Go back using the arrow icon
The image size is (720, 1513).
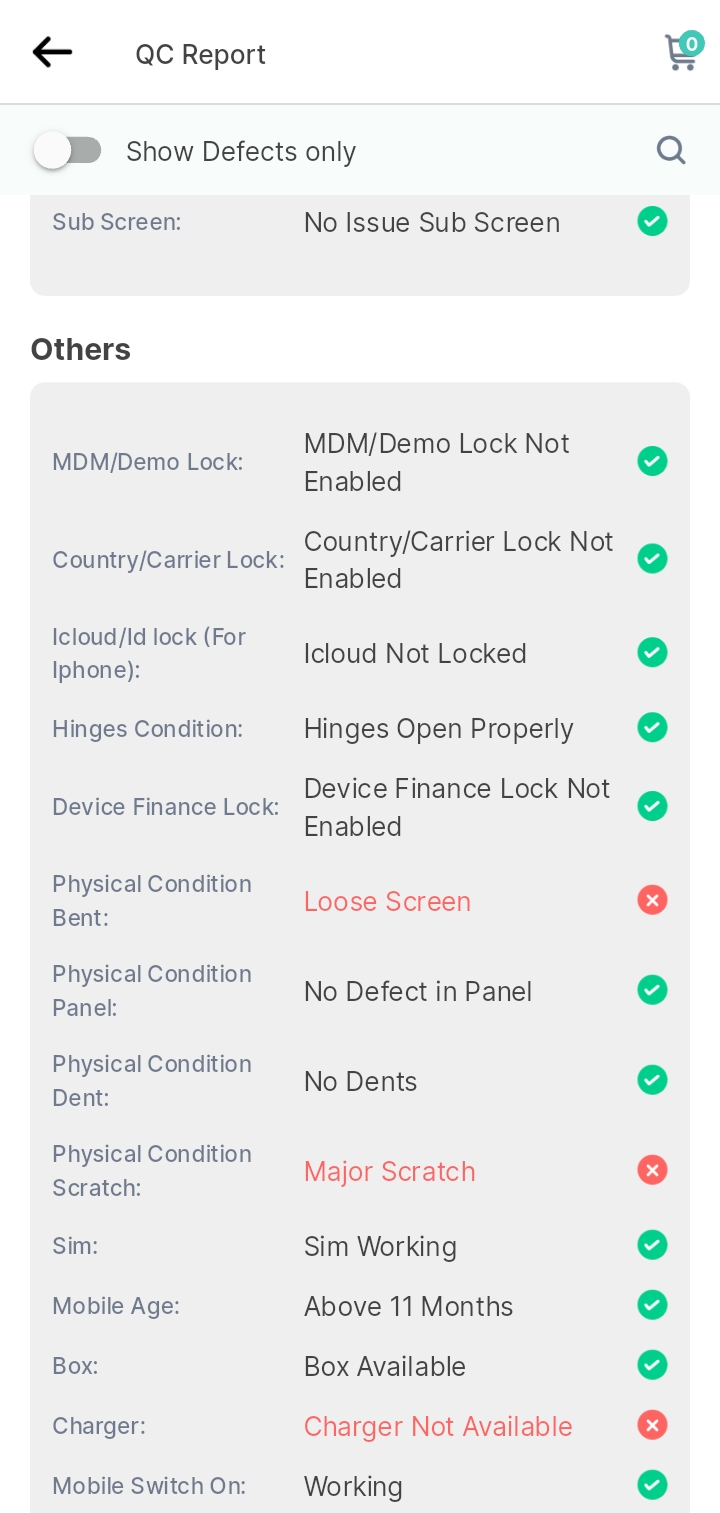point(52,52)
